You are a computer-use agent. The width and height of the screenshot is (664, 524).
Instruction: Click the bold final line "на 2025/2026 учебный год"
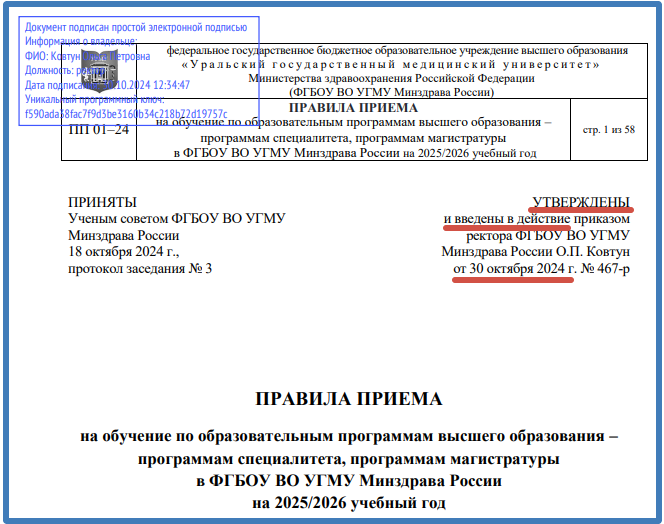[349, 503]
